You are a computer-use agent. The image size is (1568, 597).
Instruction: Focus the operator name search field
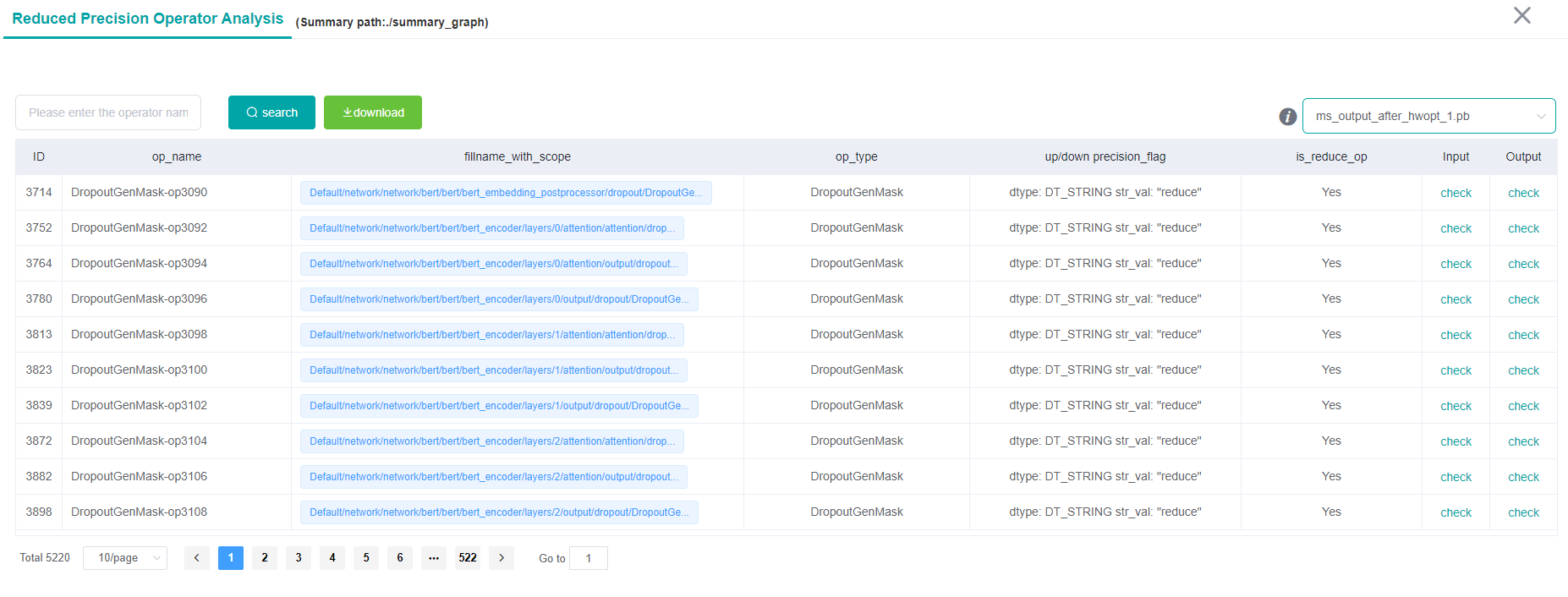coord(108,112)
